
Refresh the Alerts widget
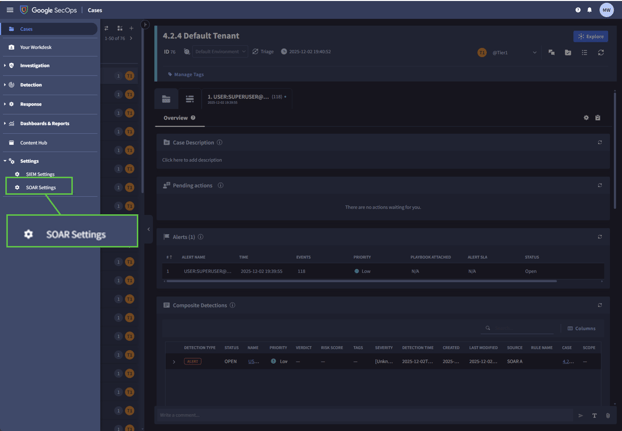[600, 237]
